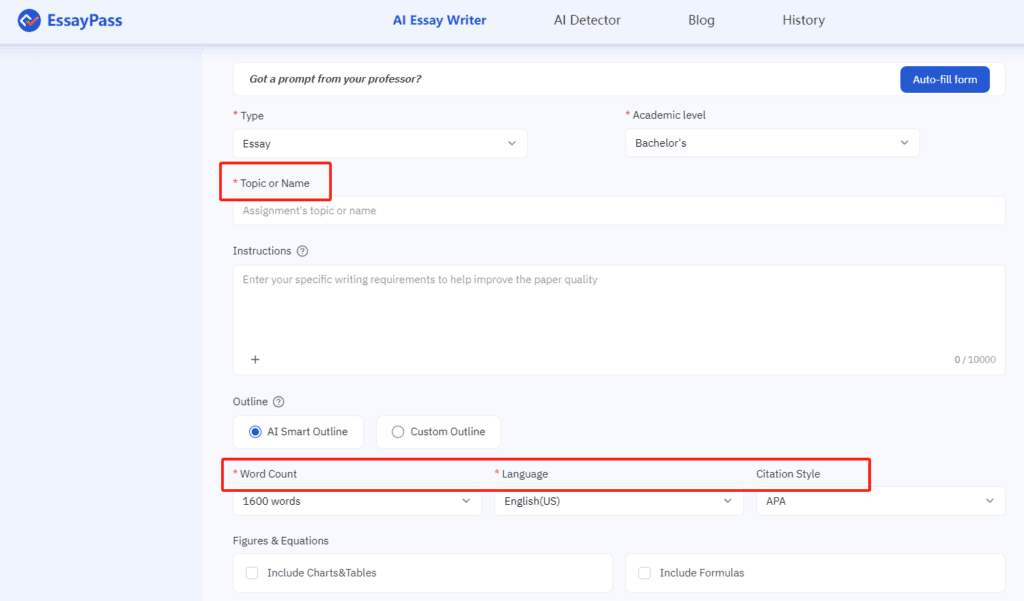Open the Instructions help tooltip icon

(303, 250)
